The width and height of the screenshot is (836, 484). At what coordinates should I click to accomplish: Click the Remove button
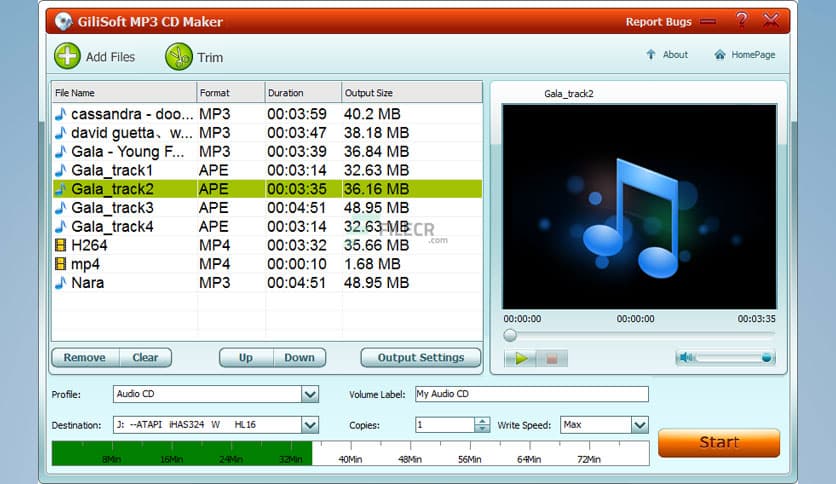click(85, 358)
